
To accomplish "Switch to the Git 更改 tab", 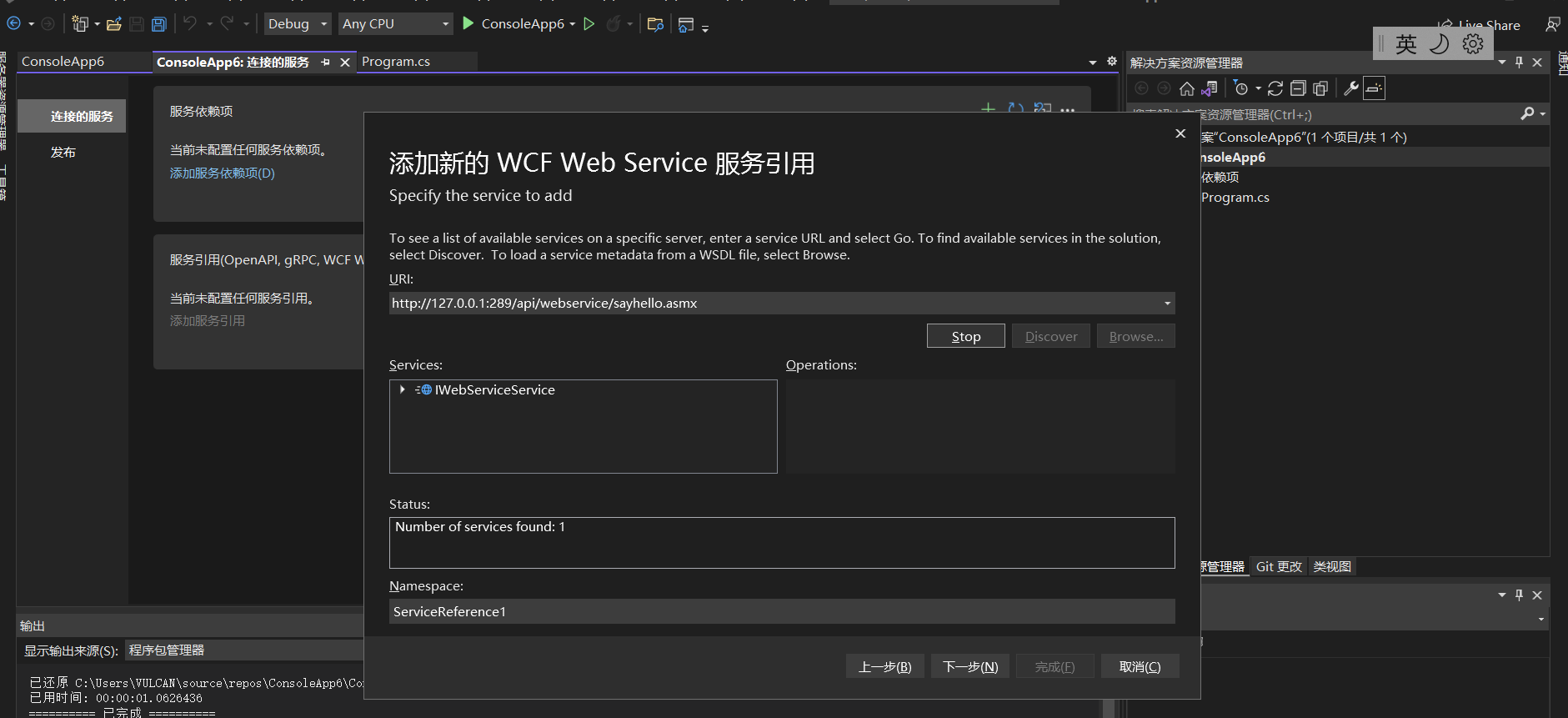I will (x=1279, y=567).
